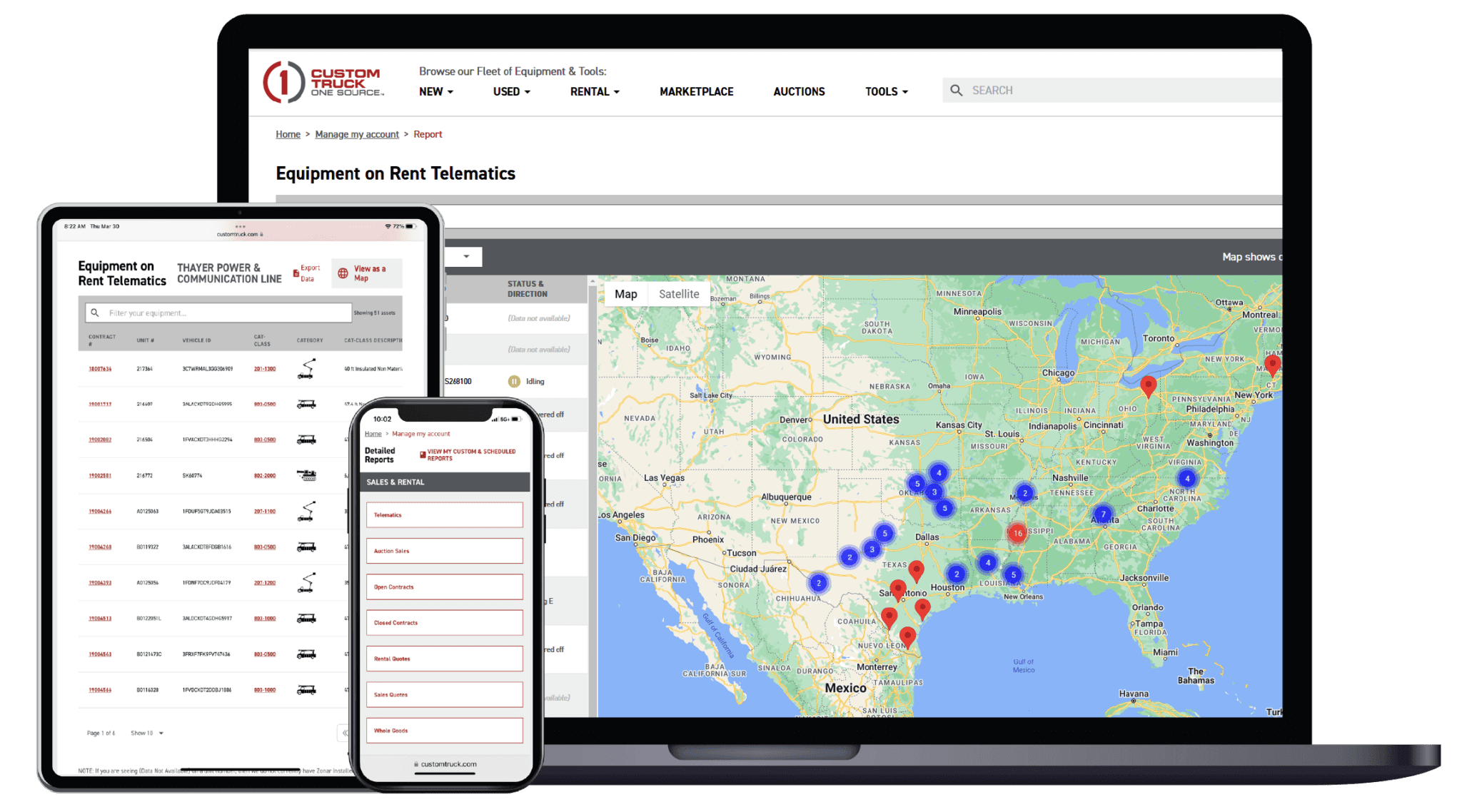Click blue cluster marker 2 near Houston
This screenshot has width=1462, height=812.
[x=957, y=574]
